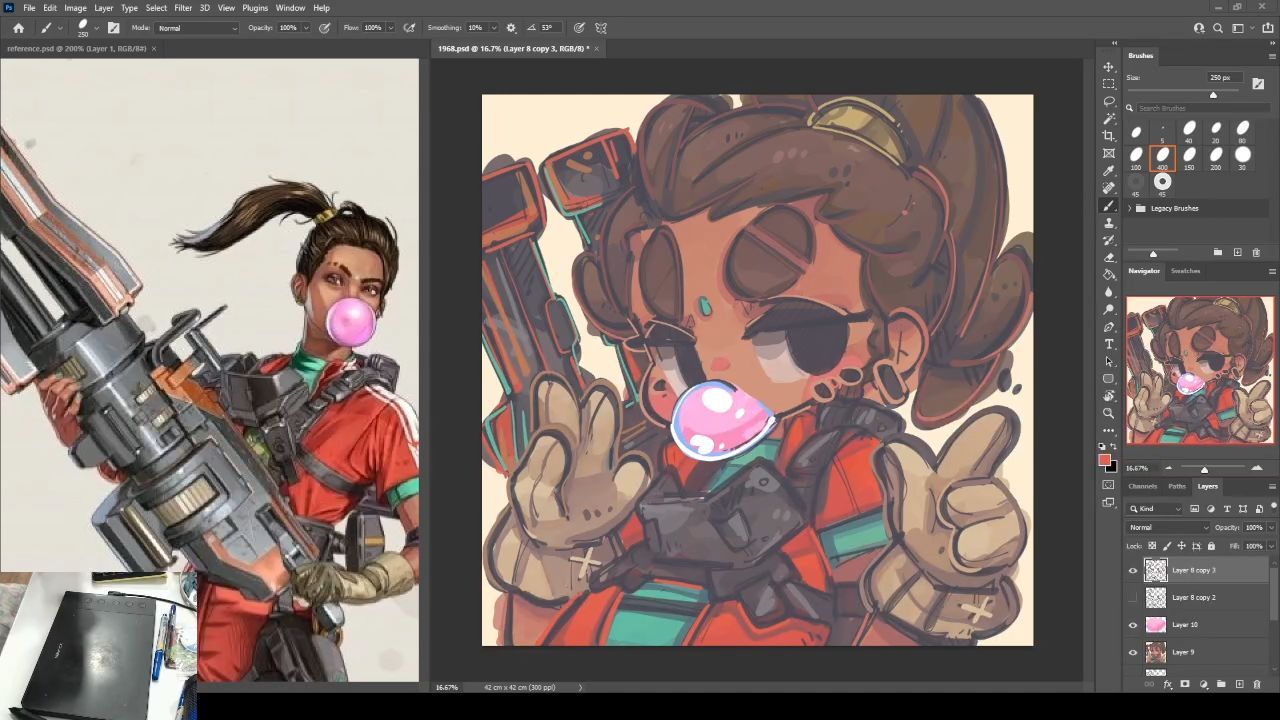Toggle symmetry paint butterfly icon
The height and width of the screenshot is (720, 1280).
click(601, 28)
